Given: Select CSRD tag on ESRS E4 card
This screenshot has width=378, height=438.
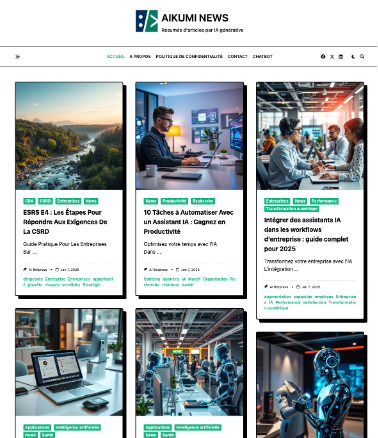Looking at the screenshot, I should (x=45, y=201).
